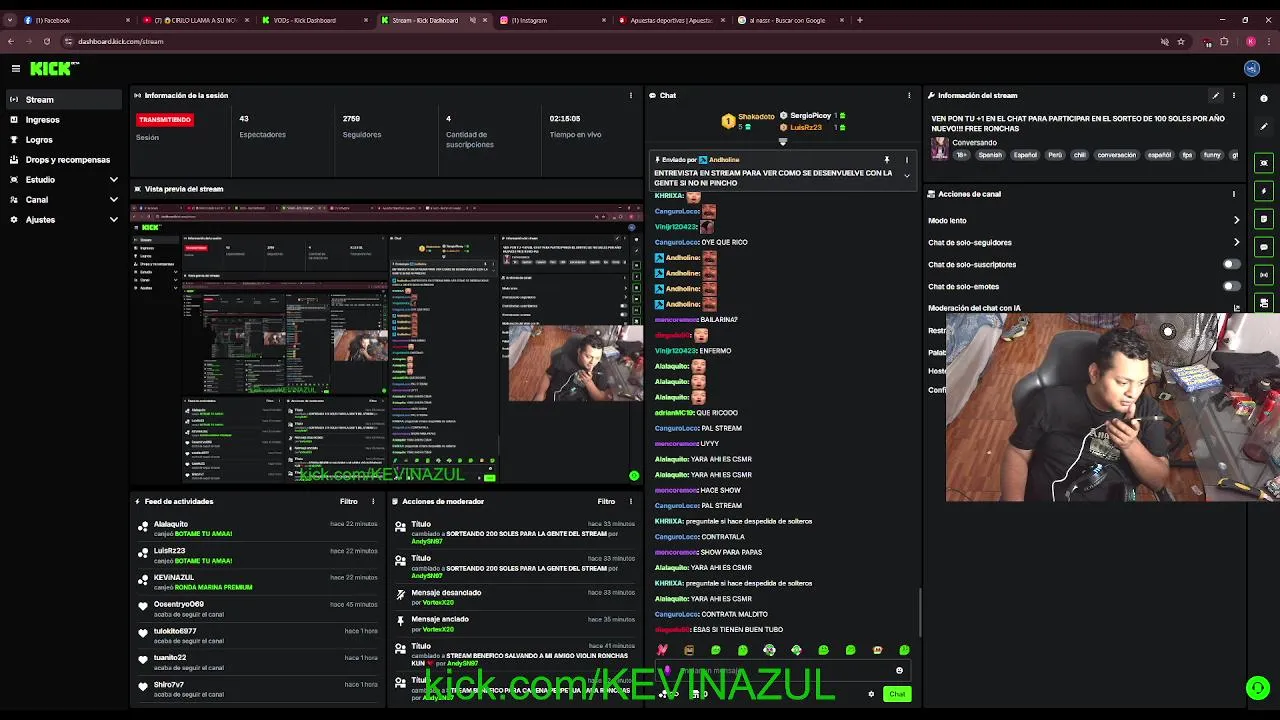Unpin the pinned message by Andholine

coord(886,160)
